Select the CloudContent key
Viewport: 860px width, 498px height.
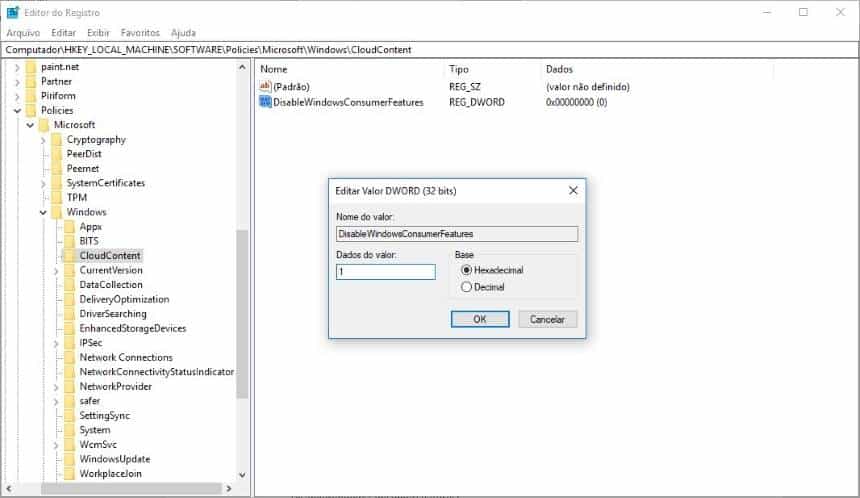click(110, 256)
